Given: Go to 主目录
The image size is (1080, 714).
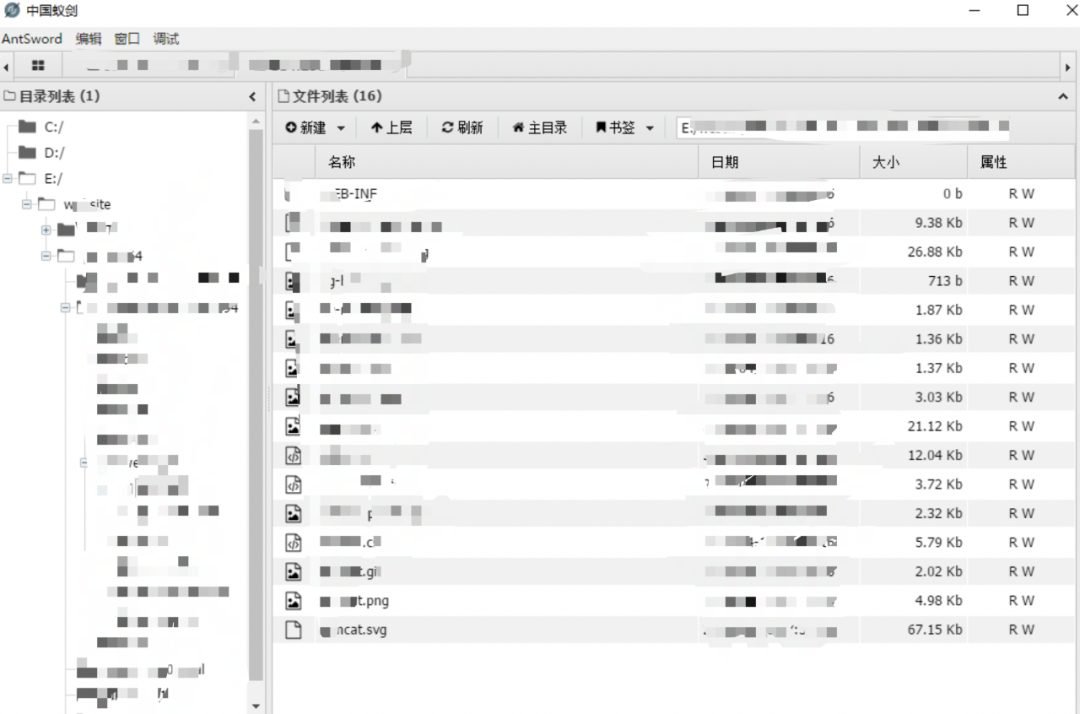Looking at the screenshot, I should (539, 127).
